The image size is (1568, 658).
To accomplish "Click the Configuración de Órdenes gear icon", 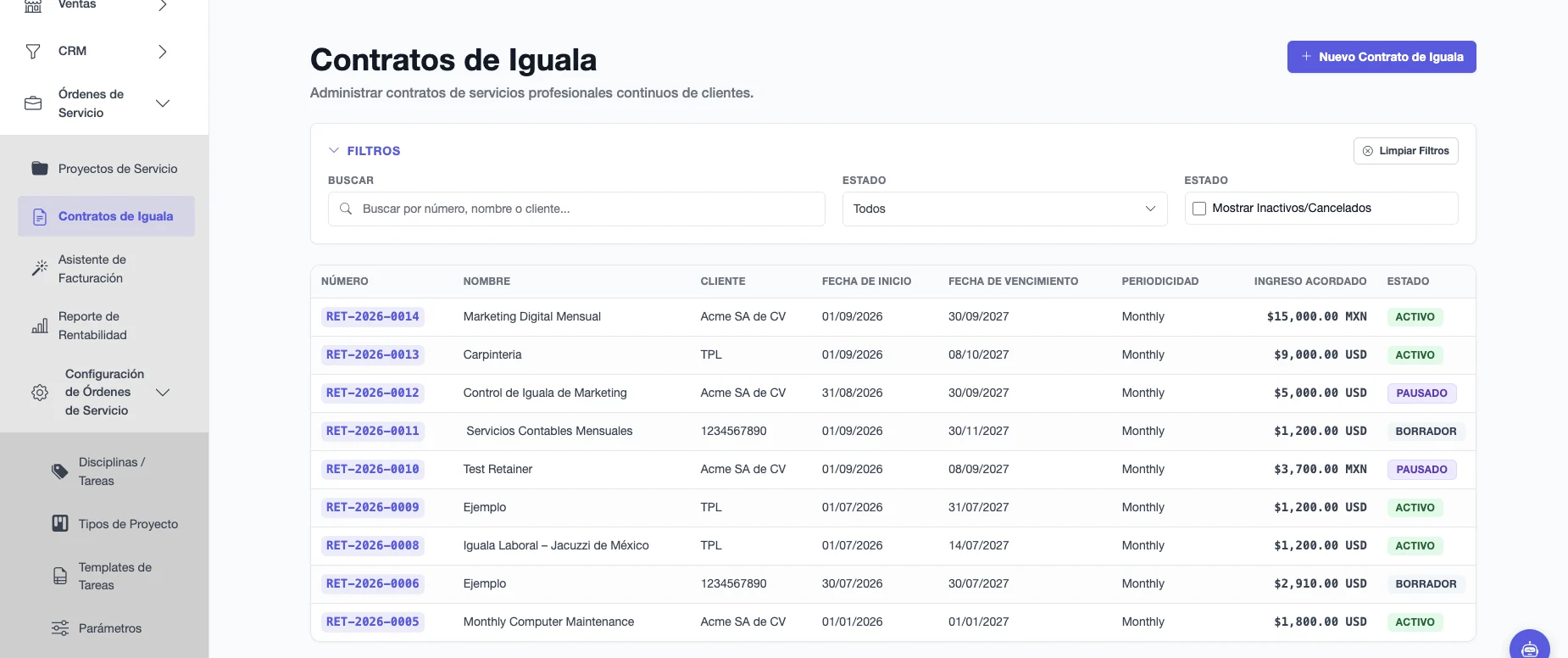I will [x=40, y=393].
